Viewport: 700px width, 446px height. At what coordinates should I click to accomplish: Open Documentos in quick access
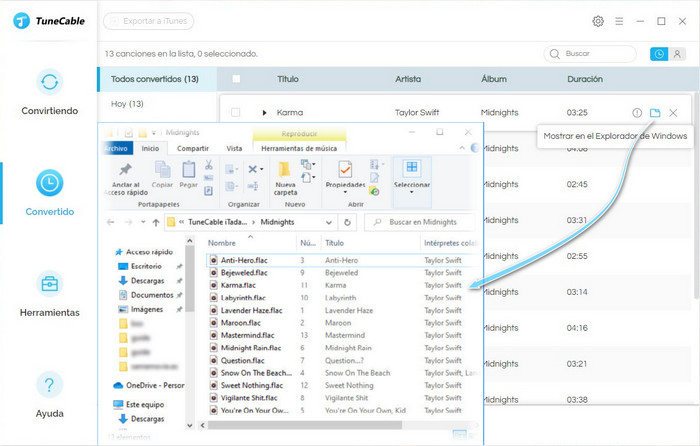[x=152, y=295]
